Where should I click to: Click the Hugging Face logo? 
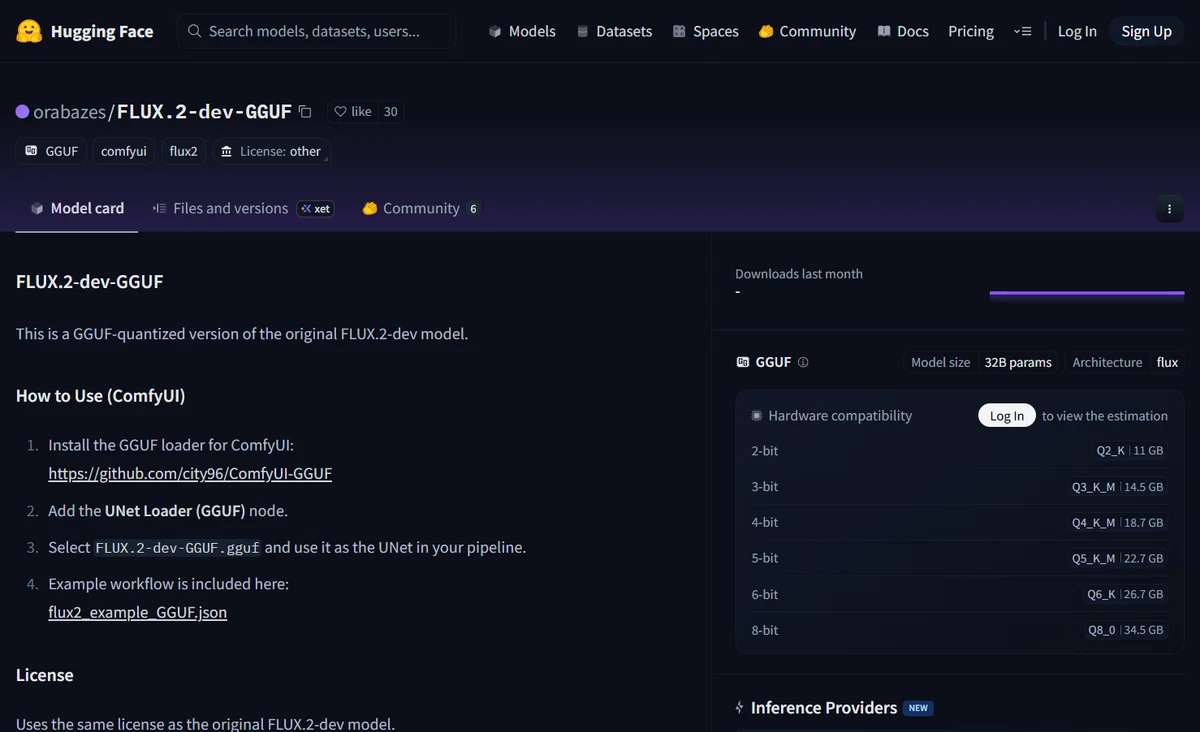pos(85,31)
